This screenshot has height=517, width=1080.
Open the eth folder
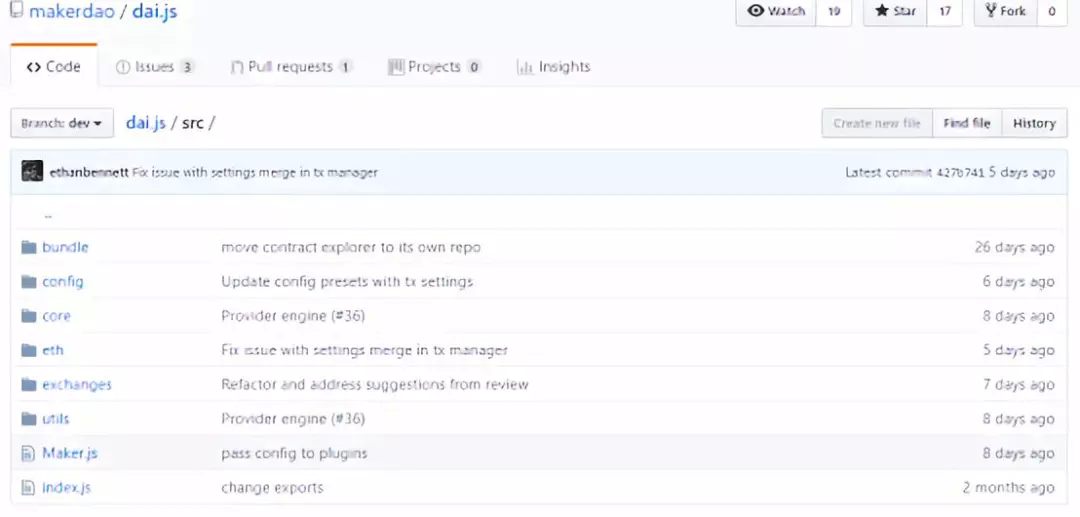tap(53, 350)
